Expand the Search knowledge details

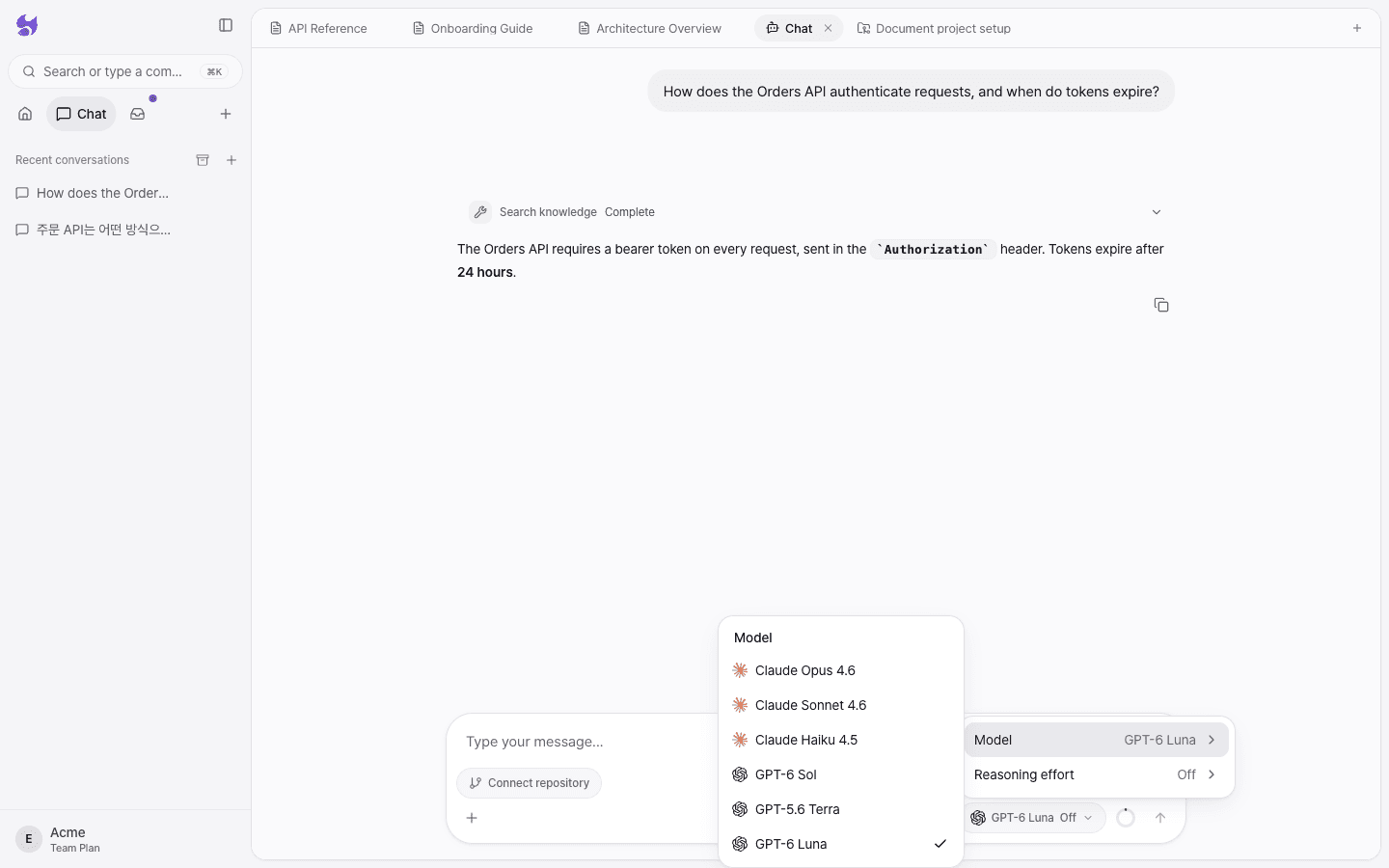tap(1157, 212)
